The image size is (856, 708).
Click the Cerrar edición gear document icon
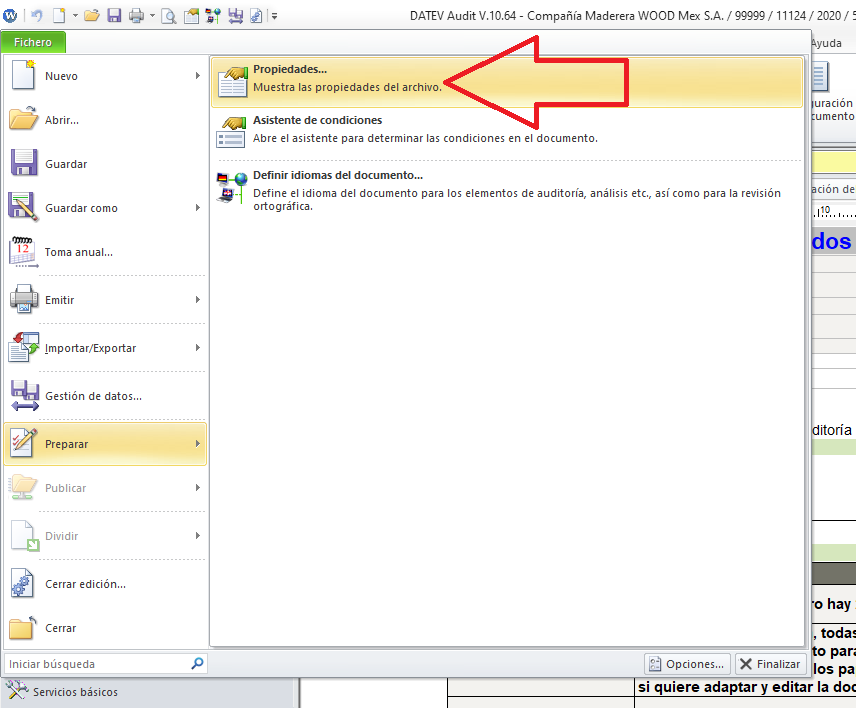click(23, 583)
